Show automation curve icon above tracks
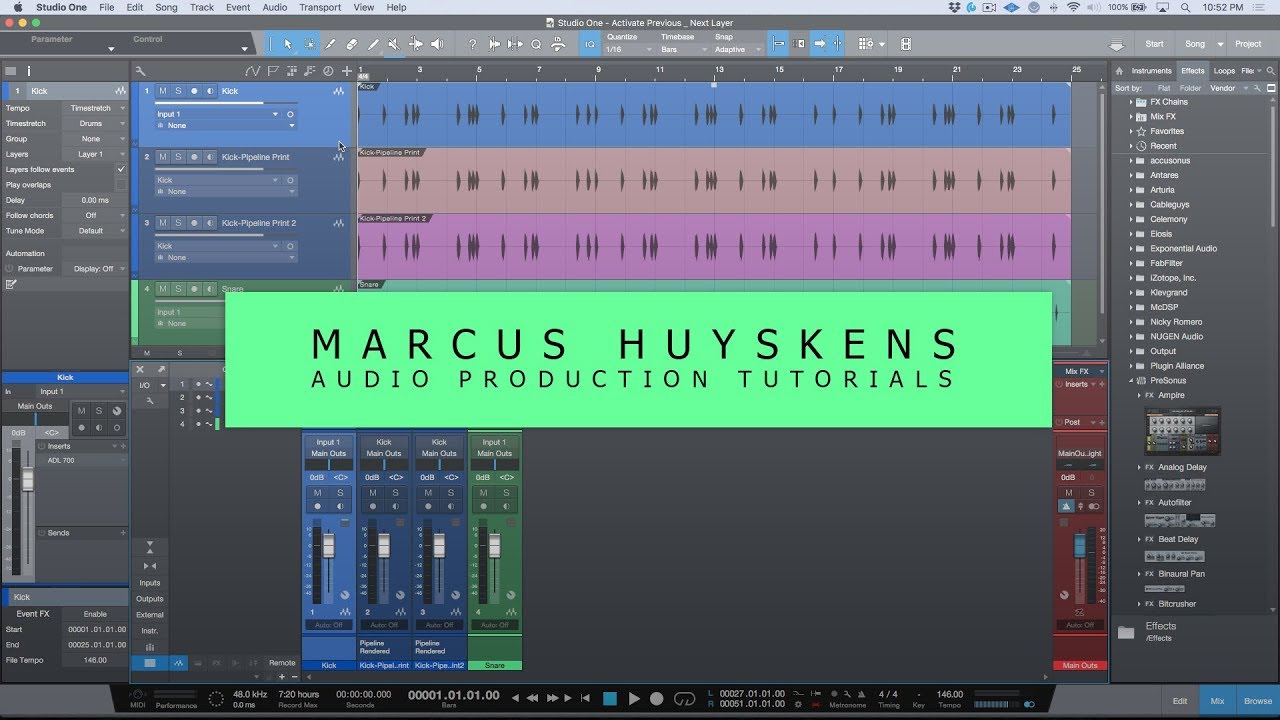1280x720 pixels. (252, 71)
